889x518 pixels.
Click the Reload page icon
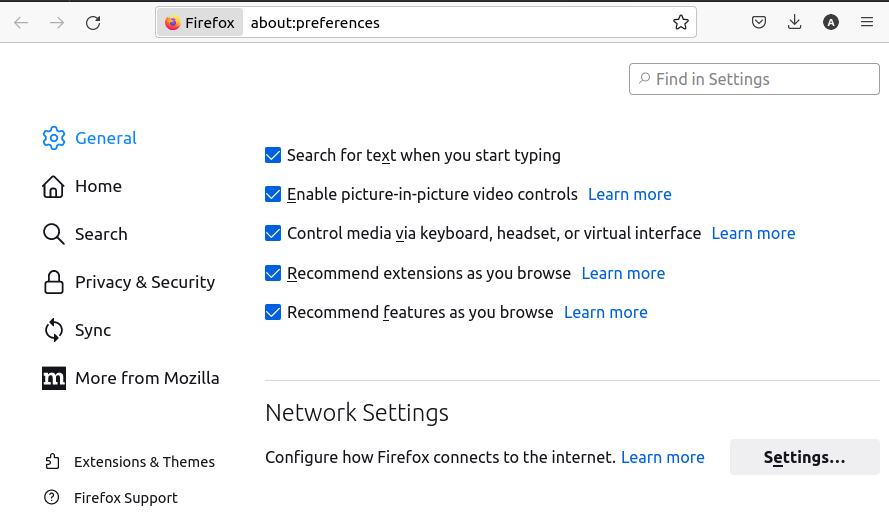pyautogui.click(x=93, y=22)
